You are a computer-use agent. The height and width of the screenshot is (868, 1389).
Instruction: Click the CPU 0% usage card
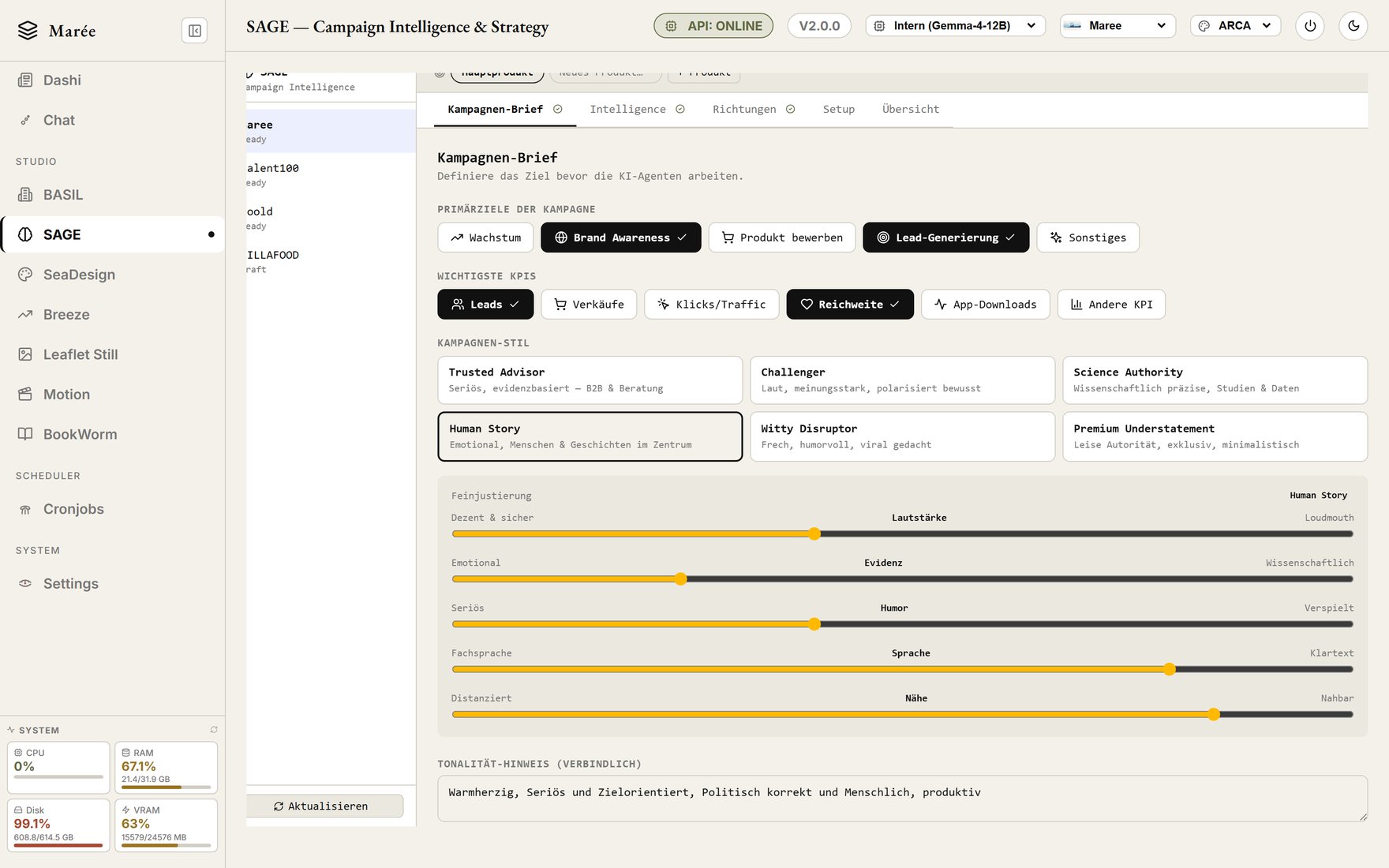pyautogui.click(x=58, y=768)
